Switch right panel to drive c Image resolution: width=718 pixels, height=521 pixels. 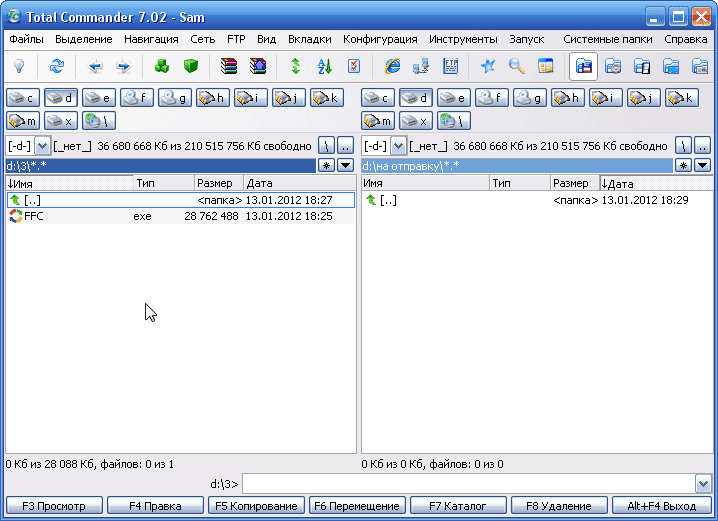[x=378, y=98]
